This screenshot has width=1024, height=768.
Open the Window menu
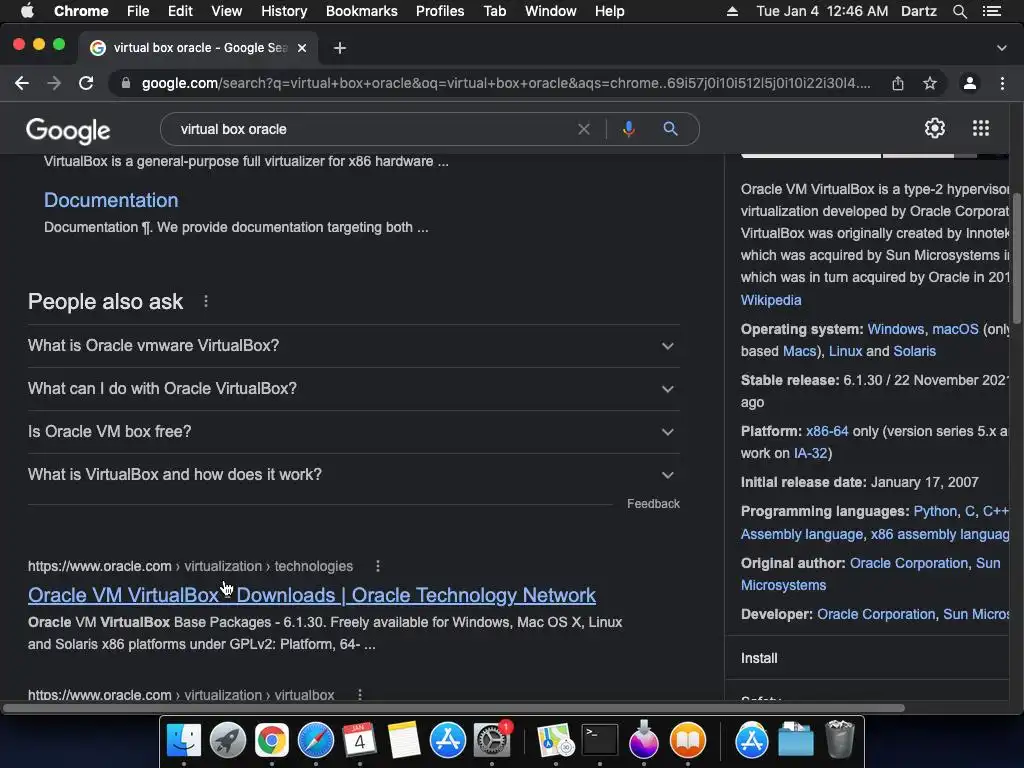coord(551,11)
